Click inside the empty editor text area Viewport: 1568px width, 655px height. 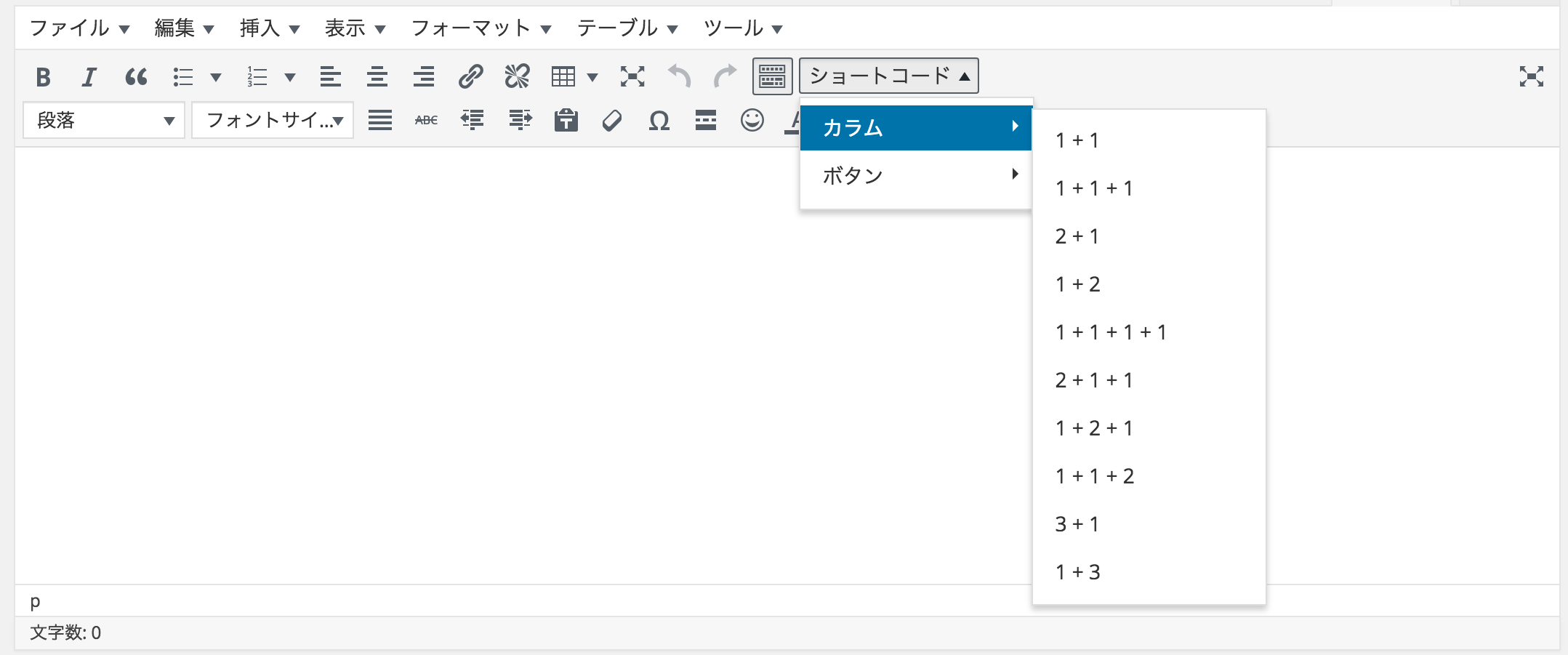point(436,363)
